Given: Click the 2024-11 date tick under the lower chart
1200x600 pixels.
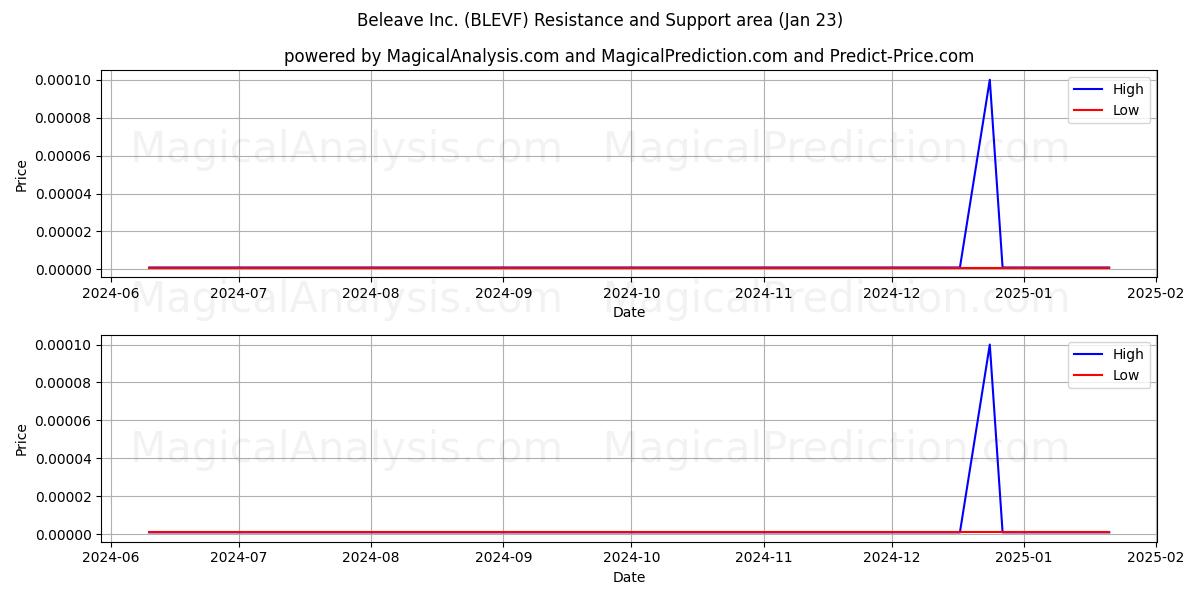Looking at the screenshot, I should click(764, 559).
